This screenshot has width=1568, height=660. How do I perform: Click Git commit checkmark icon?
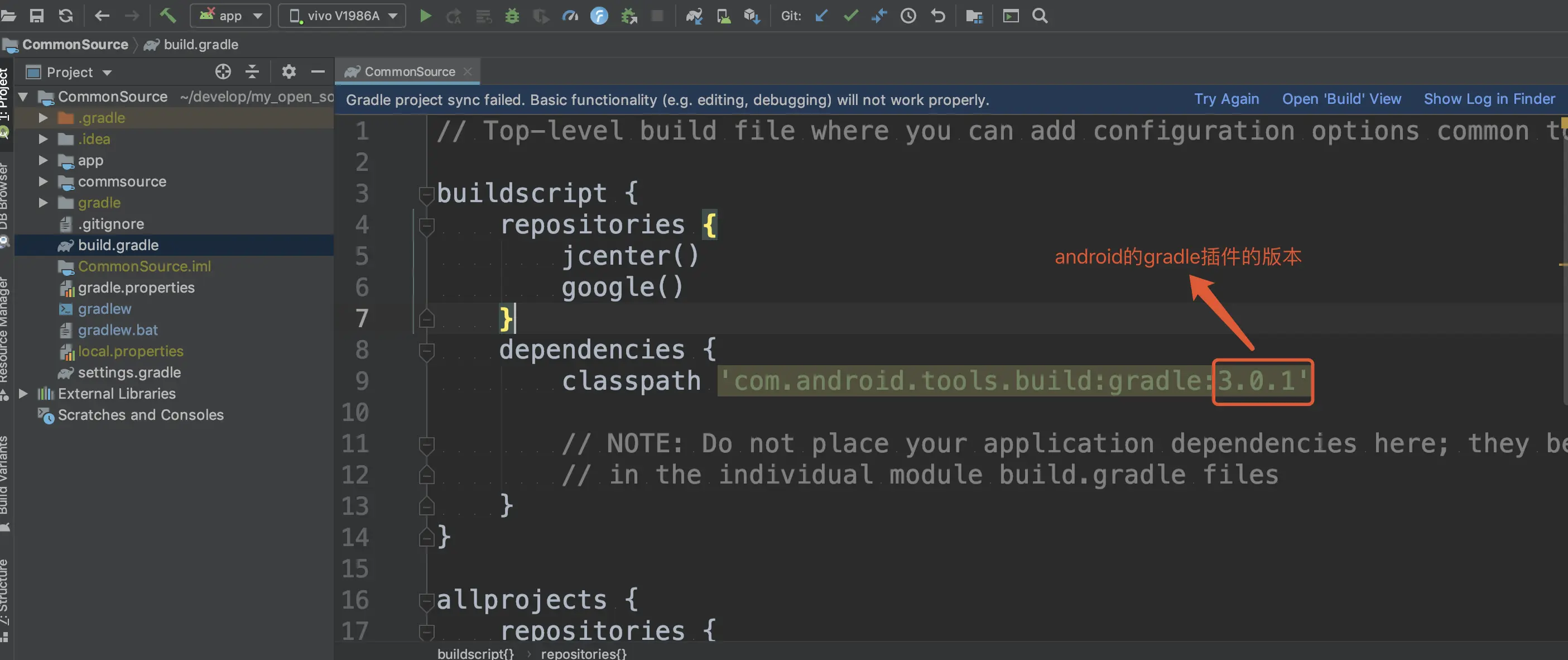coord(850,16)
